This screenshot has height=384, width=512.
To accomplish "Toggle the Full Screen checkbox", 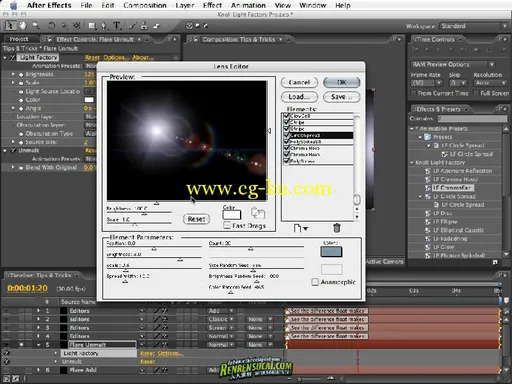I will [476, 93].
